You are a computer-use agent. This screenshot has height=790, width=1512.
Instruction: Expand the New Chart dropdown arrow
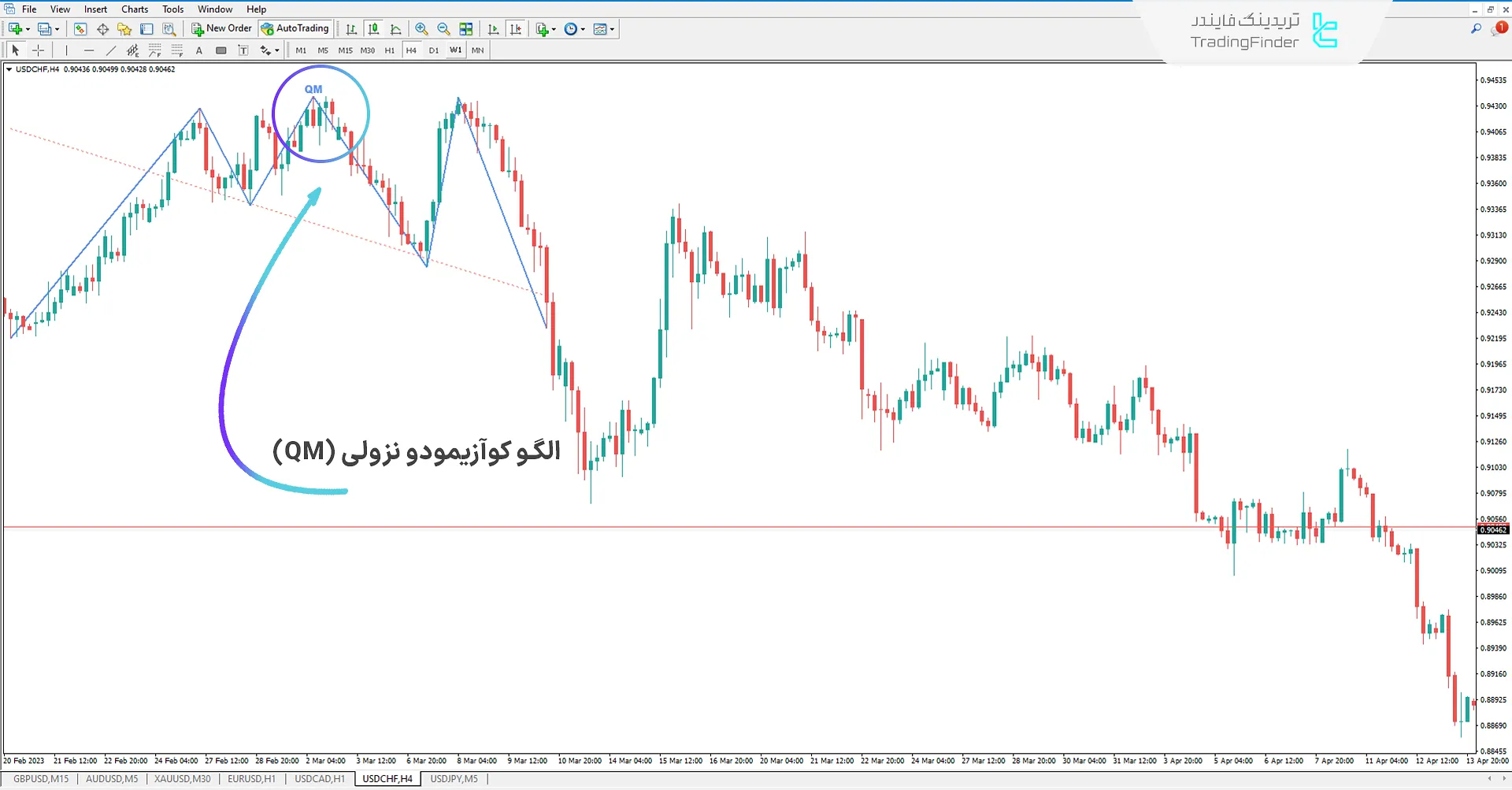point(28,30)
